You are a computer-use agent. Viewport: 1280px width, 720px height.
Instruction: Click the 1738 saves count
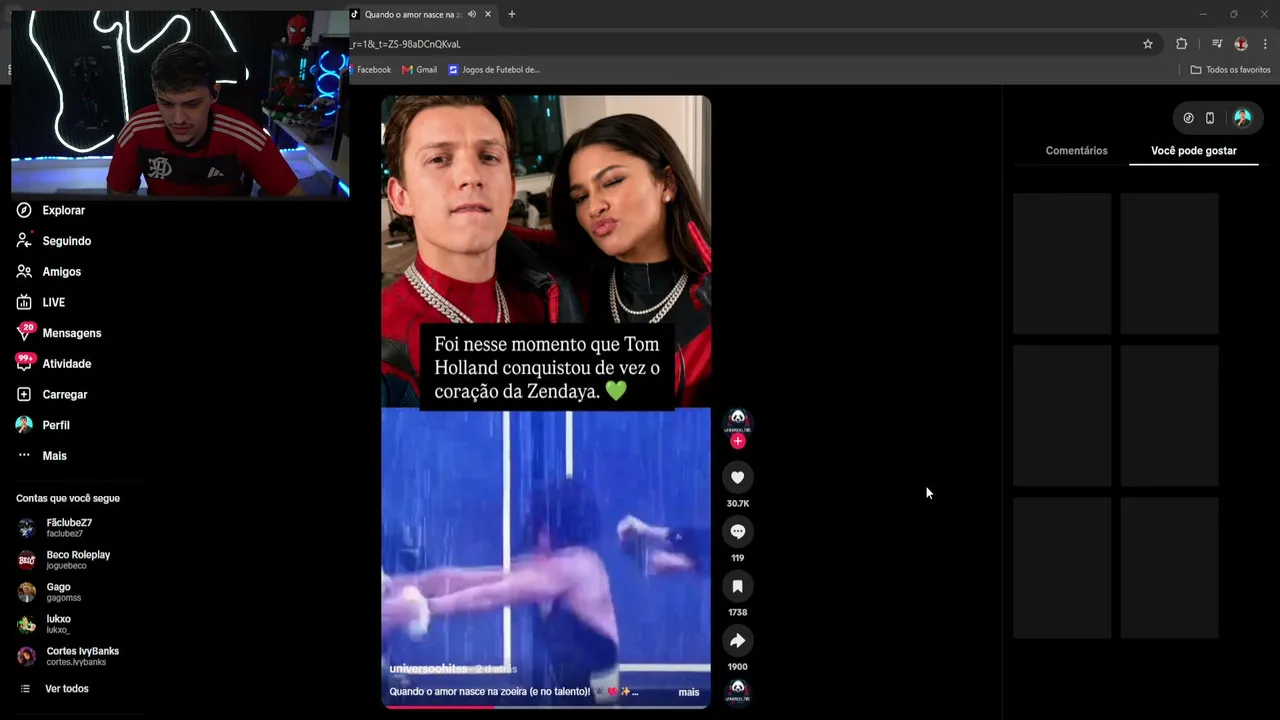coord(738,612)
